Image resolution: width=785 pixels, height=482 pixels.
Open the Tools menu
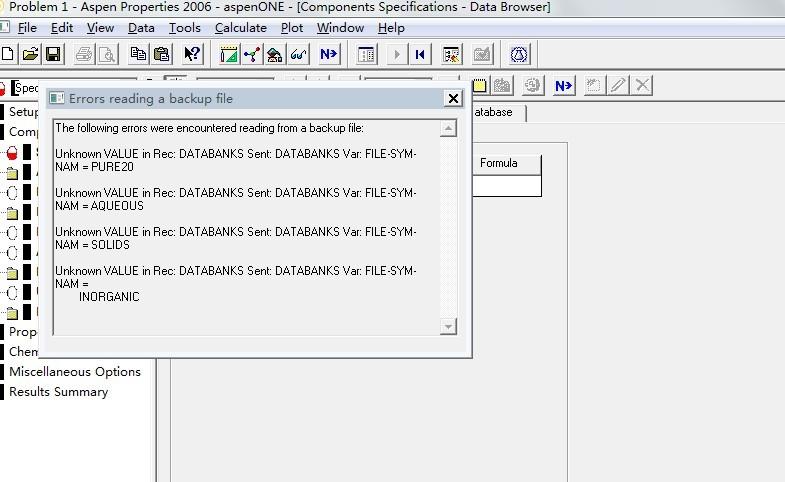pyautogui.click(x=184, y=28)
